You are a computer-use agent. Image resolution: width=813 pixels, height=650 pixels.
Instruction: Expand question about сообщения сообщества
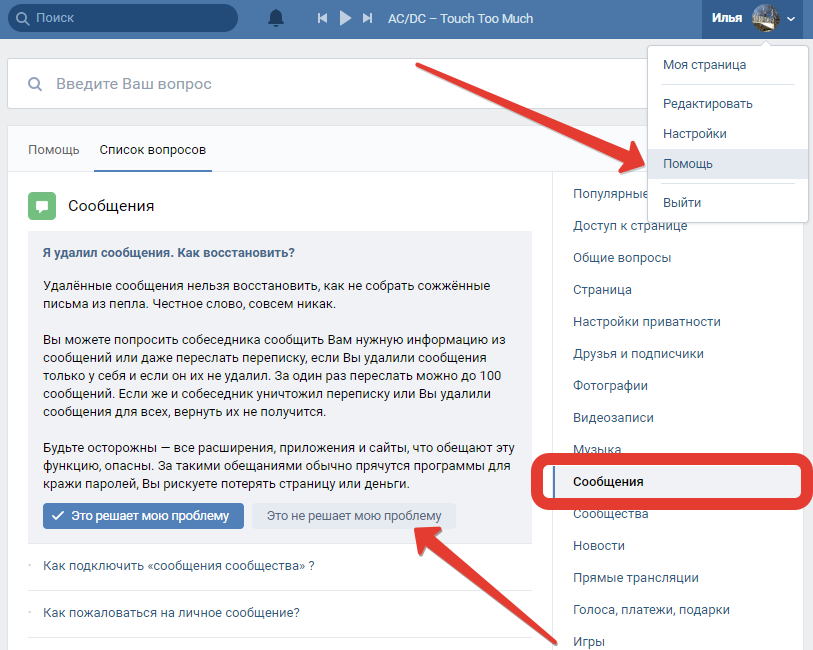coord(179,566)
